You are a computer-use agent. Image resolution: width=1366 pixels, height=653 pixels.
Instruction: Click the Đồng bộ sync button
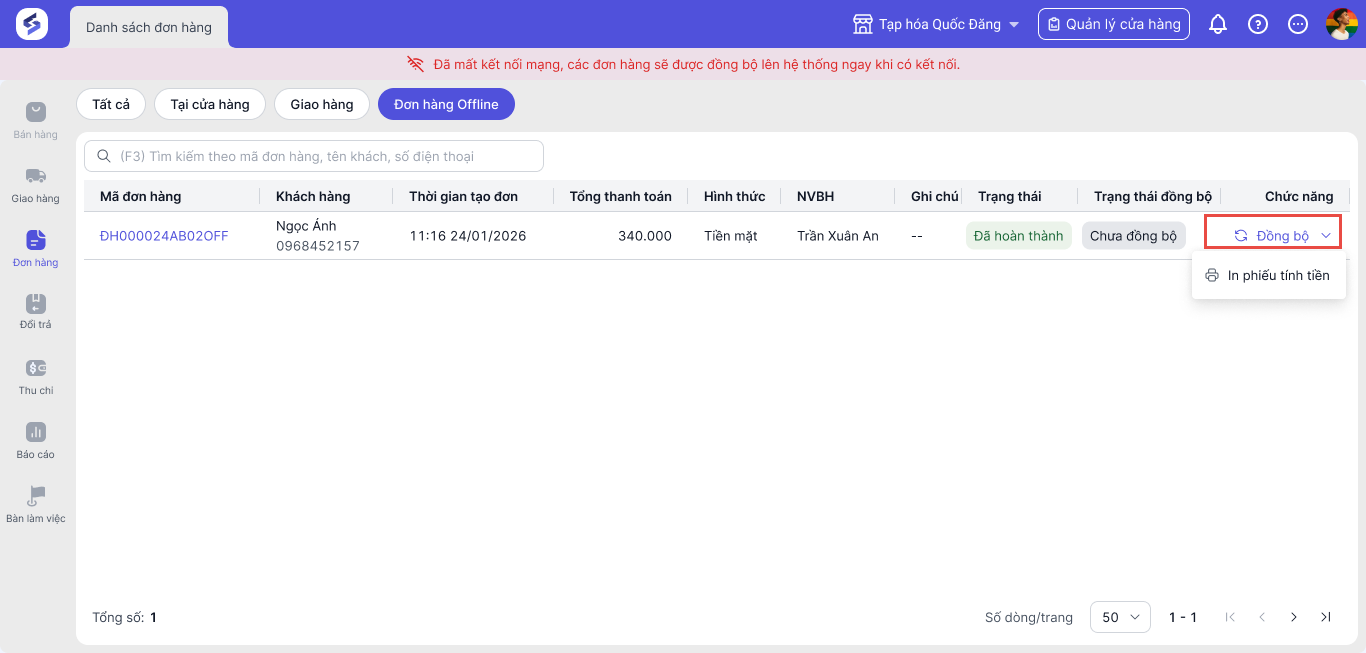[x=1271, y=236]
